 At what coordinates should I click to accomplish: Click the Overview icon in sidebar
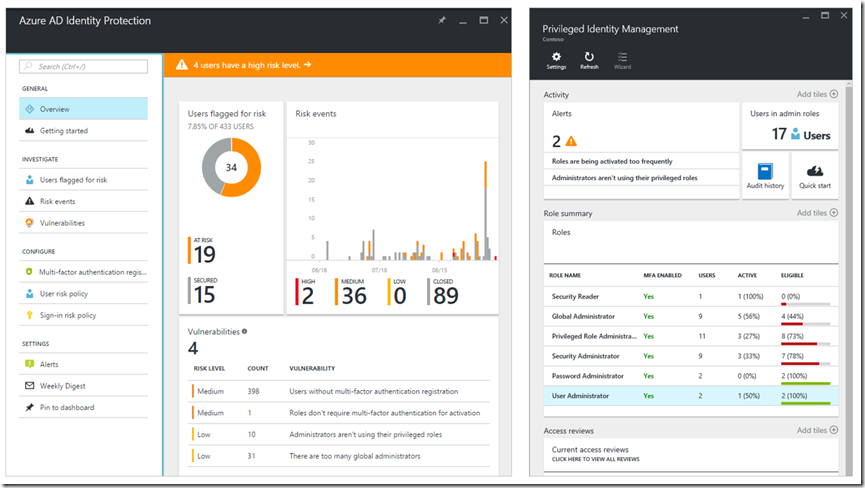coord(30,109)
